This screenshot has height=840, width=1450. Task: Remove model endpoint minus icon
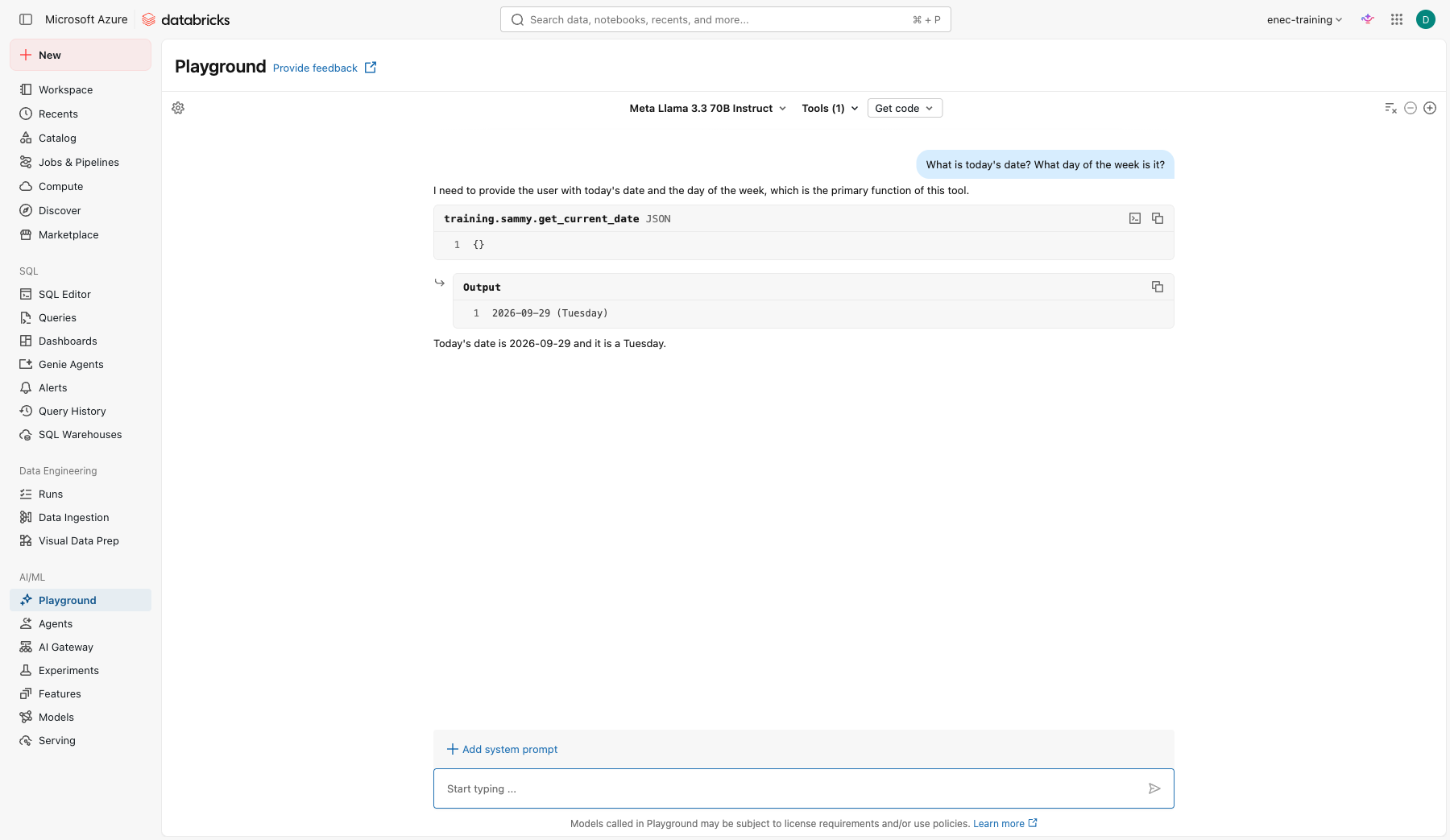[x=1411, y=108]
